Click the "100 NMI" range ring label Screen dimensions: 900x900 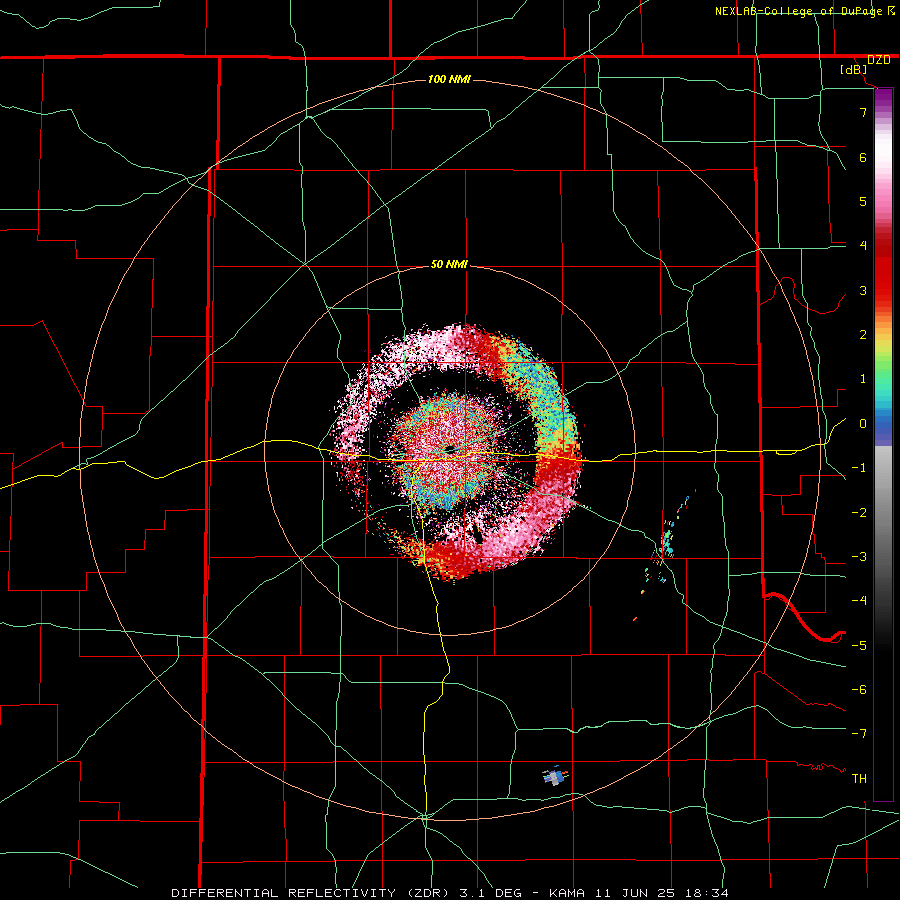[x=449, y=79]
